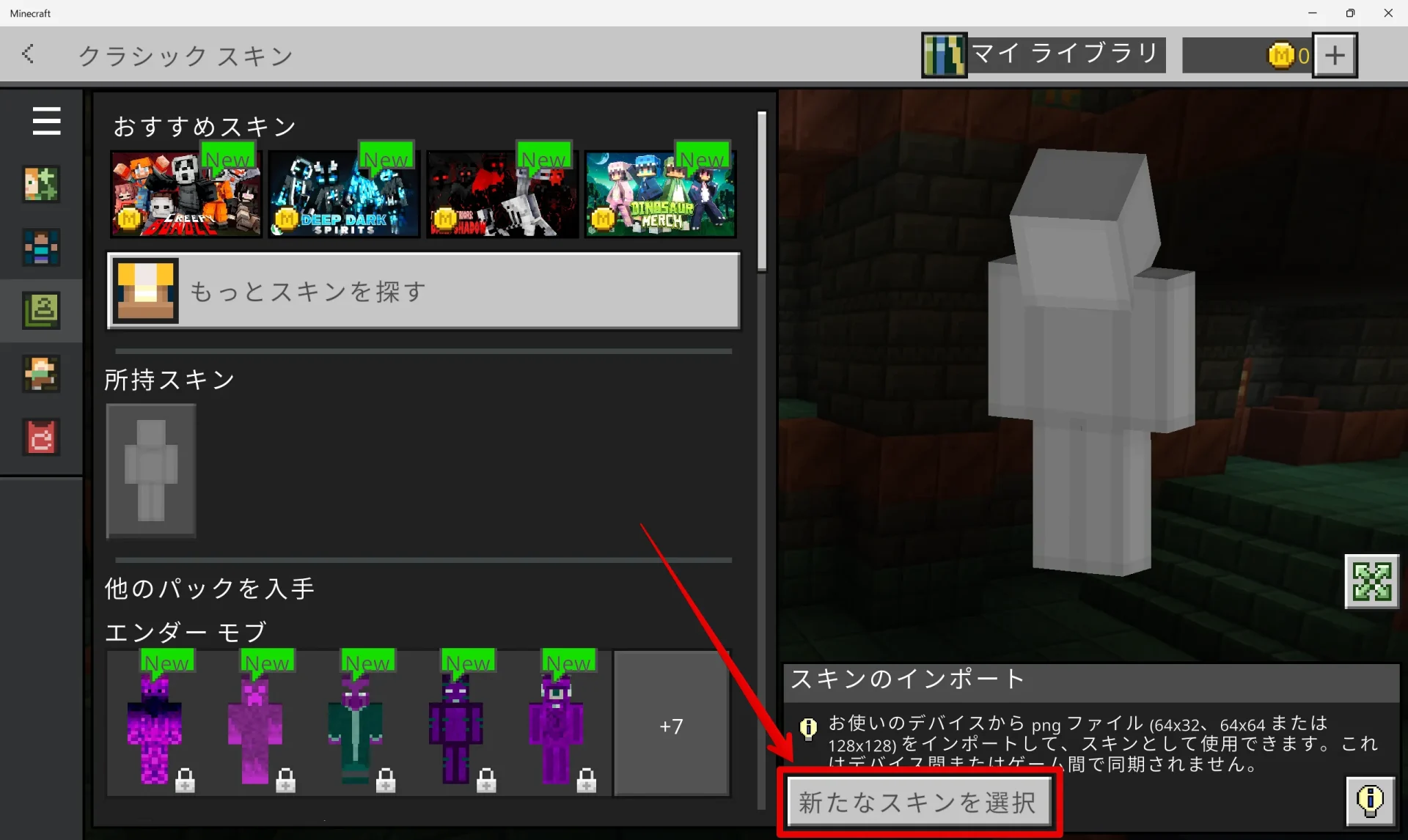Screen dimensions: 1408x840
Task: Open the hamburger menu in the sidebar
Action: (46, 121)
